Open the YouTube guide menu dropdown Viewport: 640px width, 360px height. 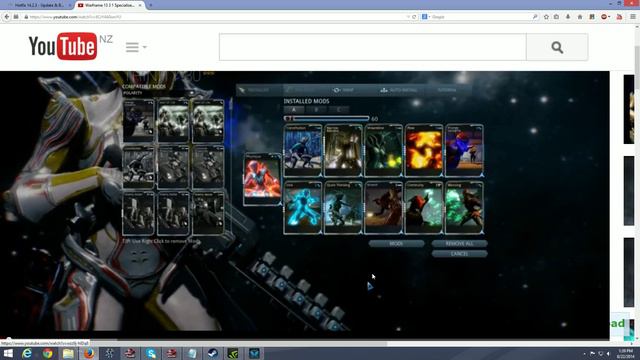136,47
